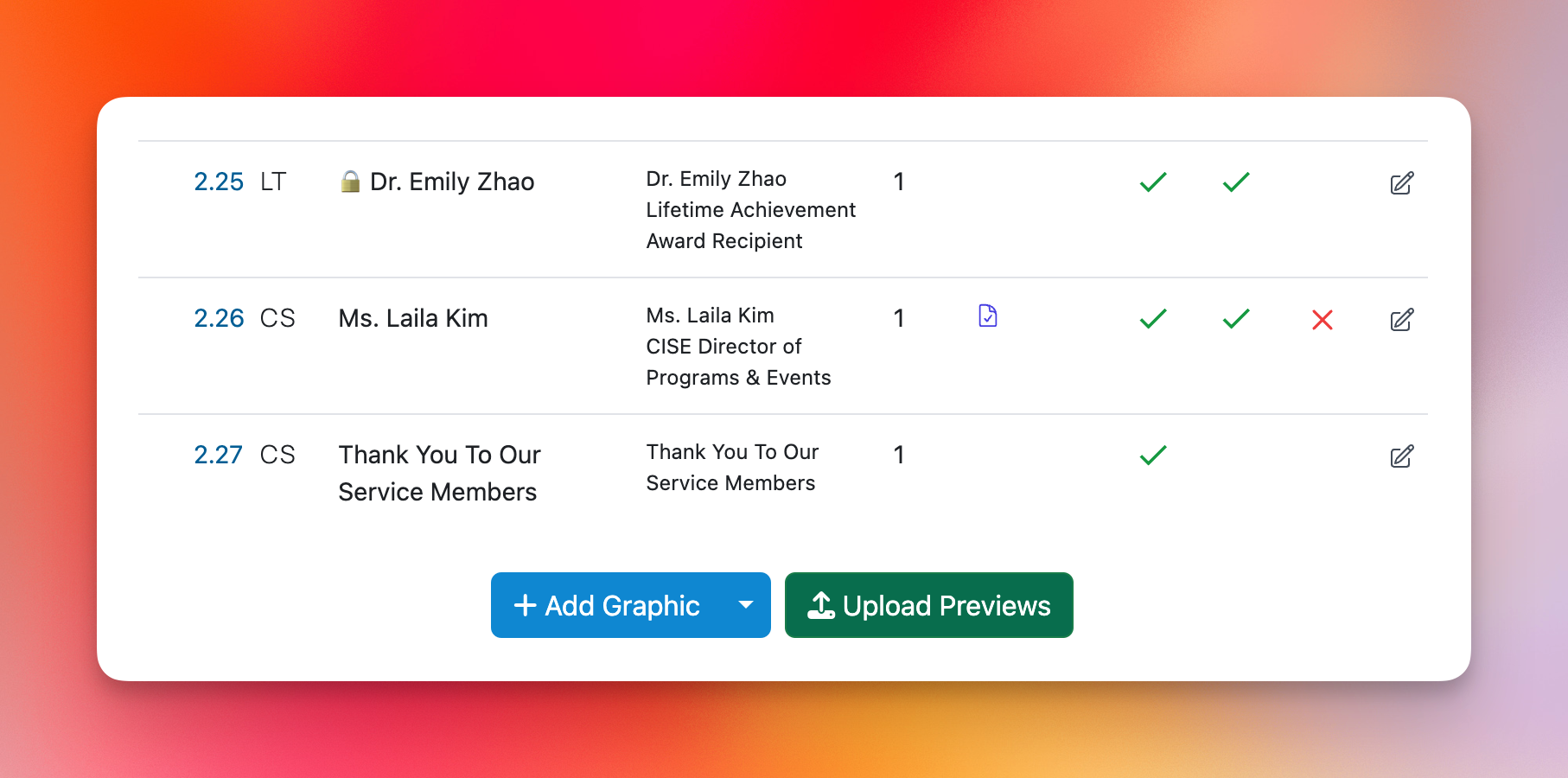This screenshot has height=778, width=1568.
Task: Toggle second green check in row 2.26
Action: pyautogui.click(x=1236, y=319)
